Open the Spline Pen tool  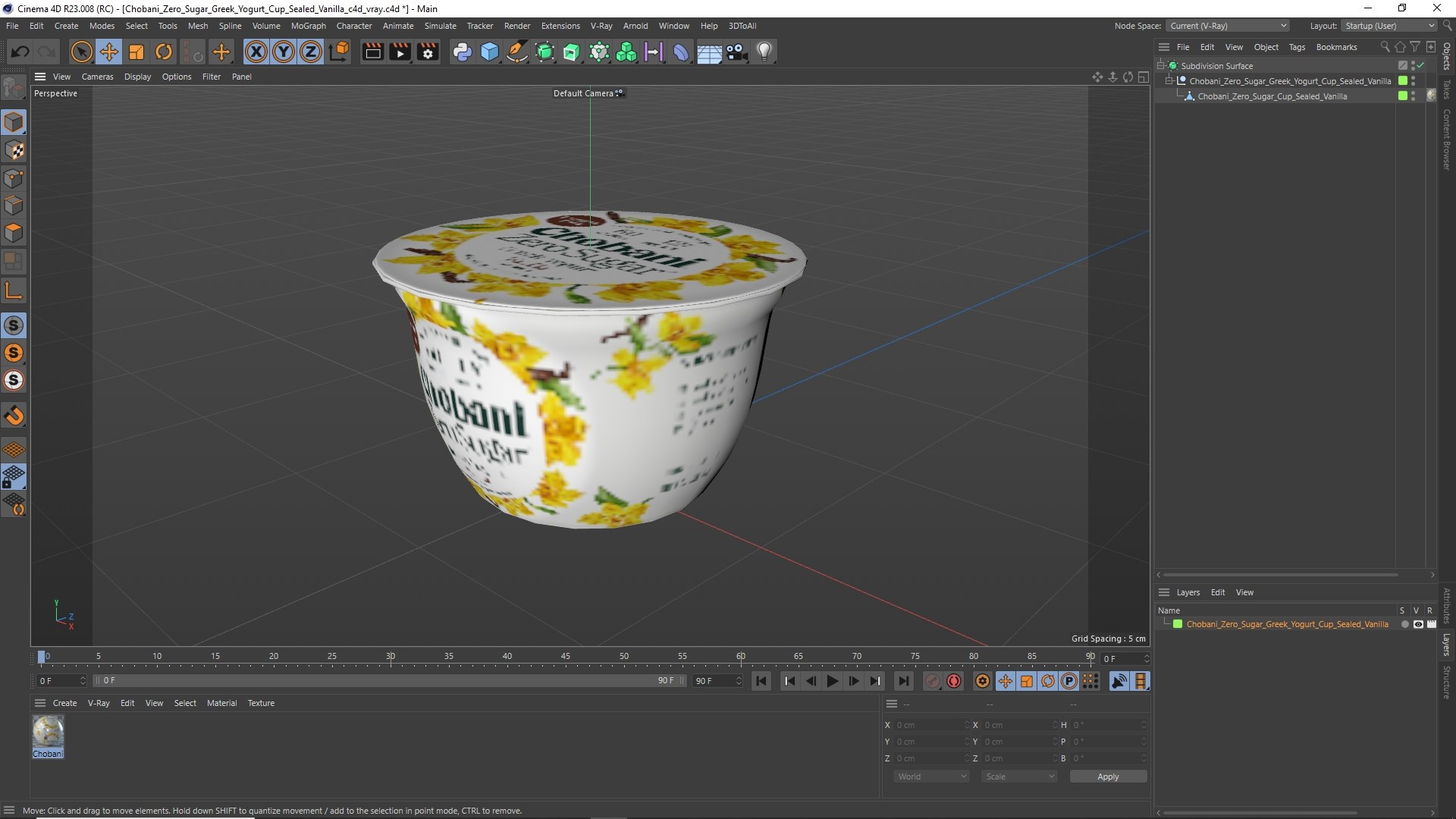pos(517,52)
